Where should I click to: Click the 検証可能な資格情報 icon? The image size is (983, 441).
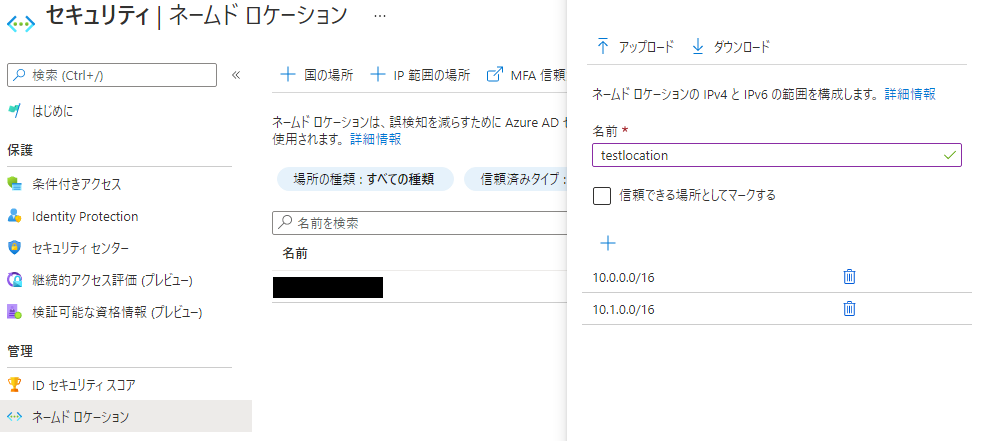tap(14, 311)
